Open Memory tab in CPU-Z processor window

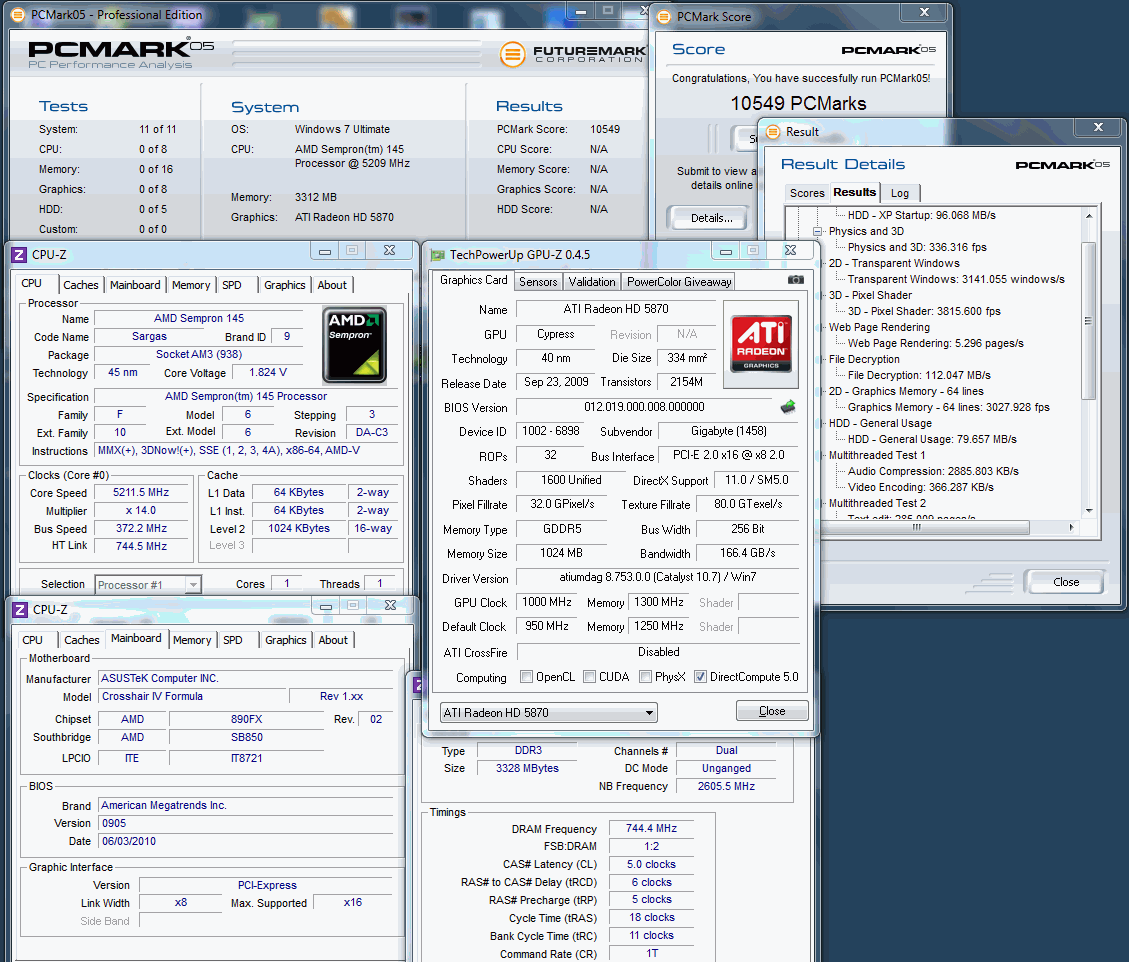[x=191, y=285]
